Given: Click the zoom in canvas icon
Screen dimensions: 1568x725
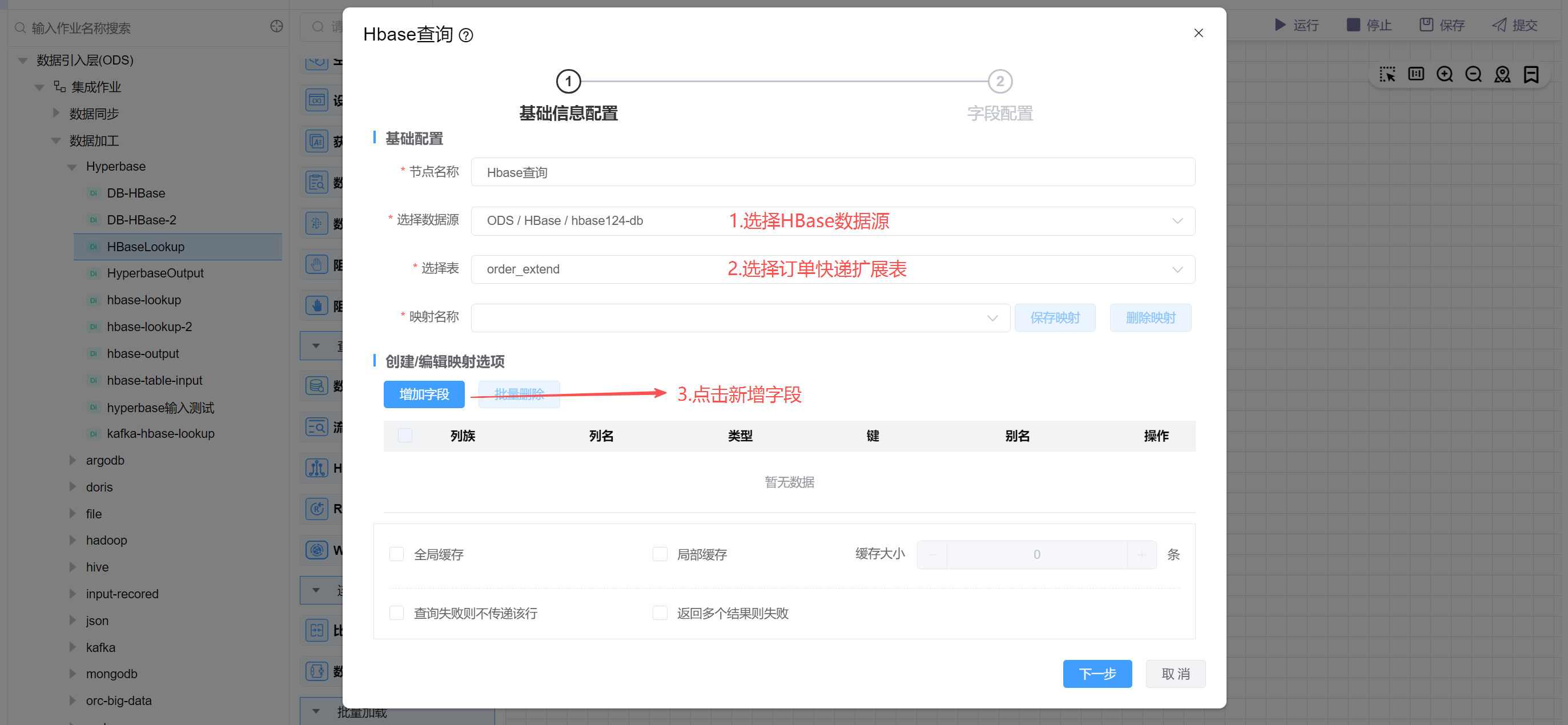Looking at the screenshot, I should [x=1444, y=74].
